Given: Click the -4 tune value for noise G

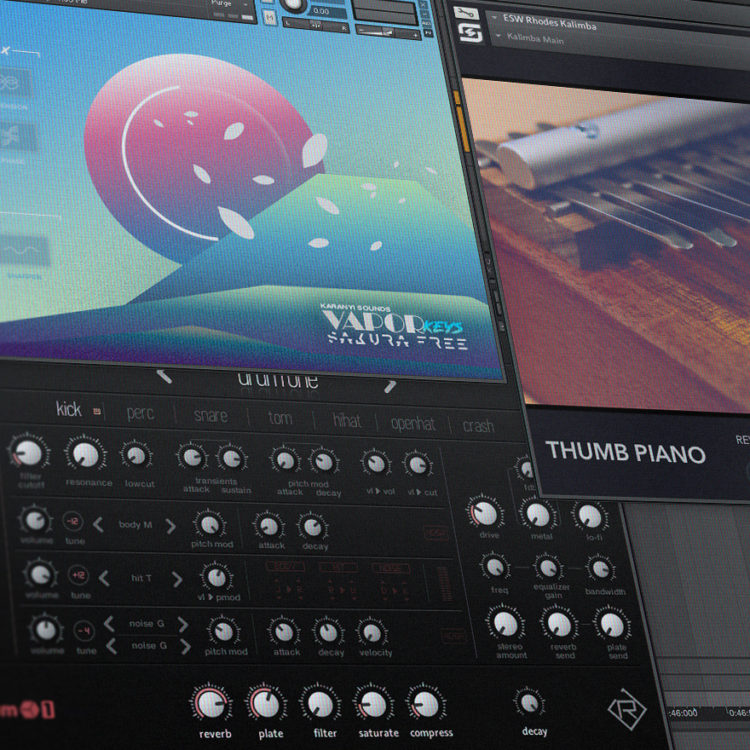Looking at the screenshot, I should pos(84,631).
